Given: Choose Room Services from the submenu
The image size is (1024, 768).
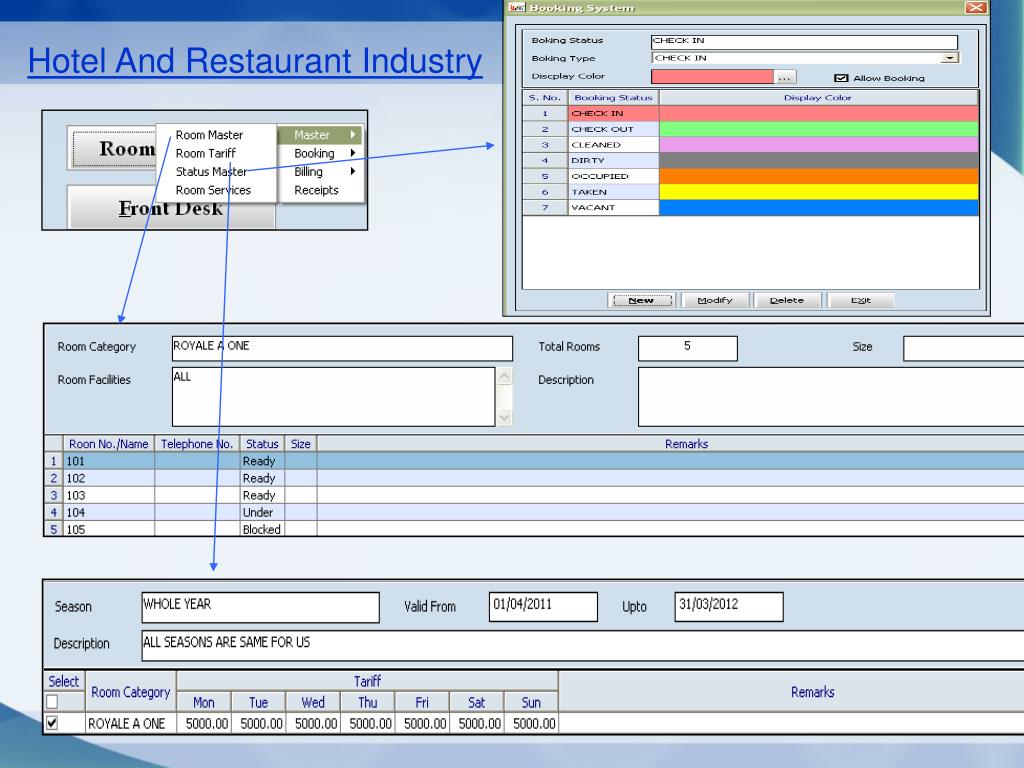Looking at the screenshot, I should (214, 190).
